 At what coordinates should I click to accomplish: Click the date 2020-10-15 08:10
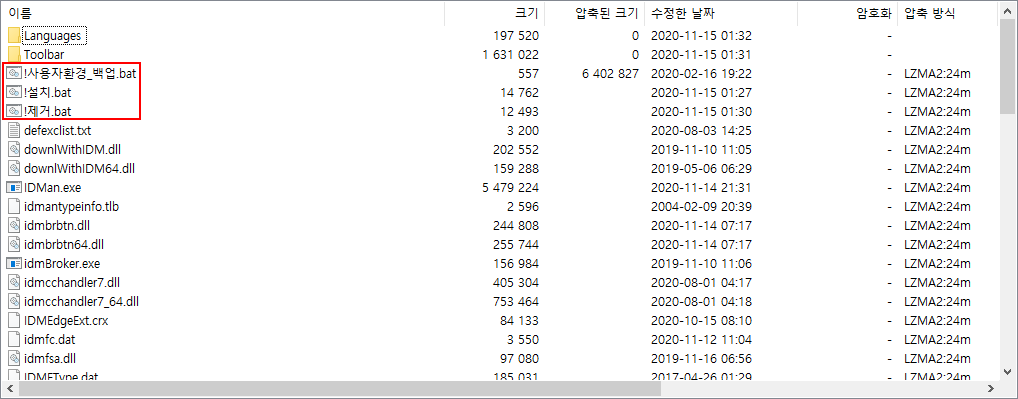[701, 320]
